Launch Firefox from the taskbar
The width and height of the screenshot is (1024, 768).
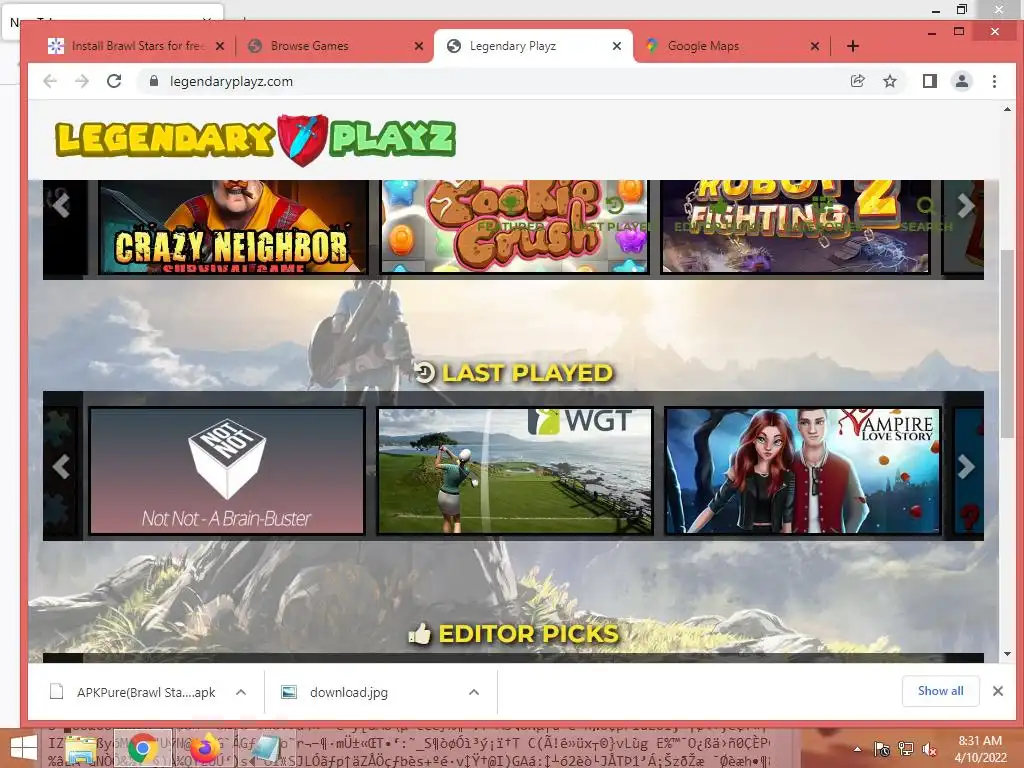pyautogui.click(x=204, y=748)
